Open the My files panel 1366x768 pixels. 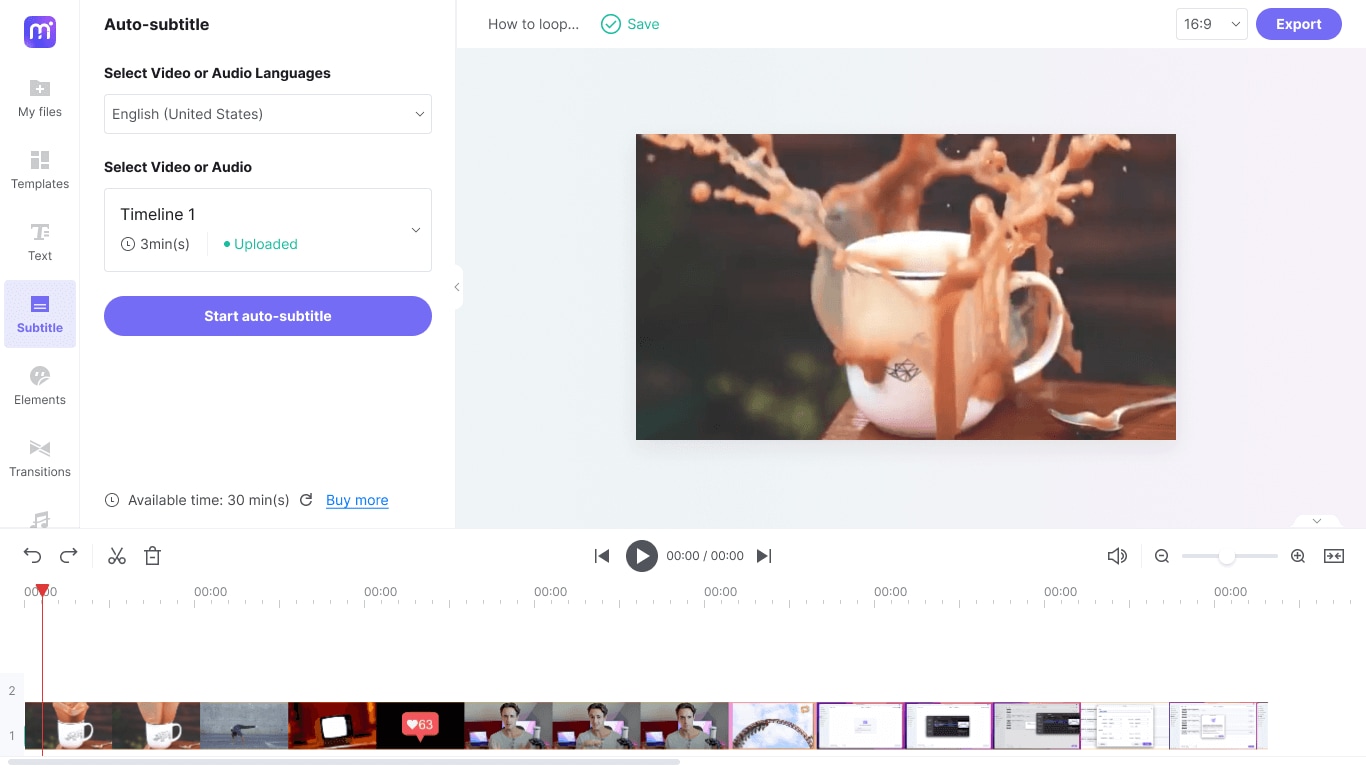coord(40,98)
